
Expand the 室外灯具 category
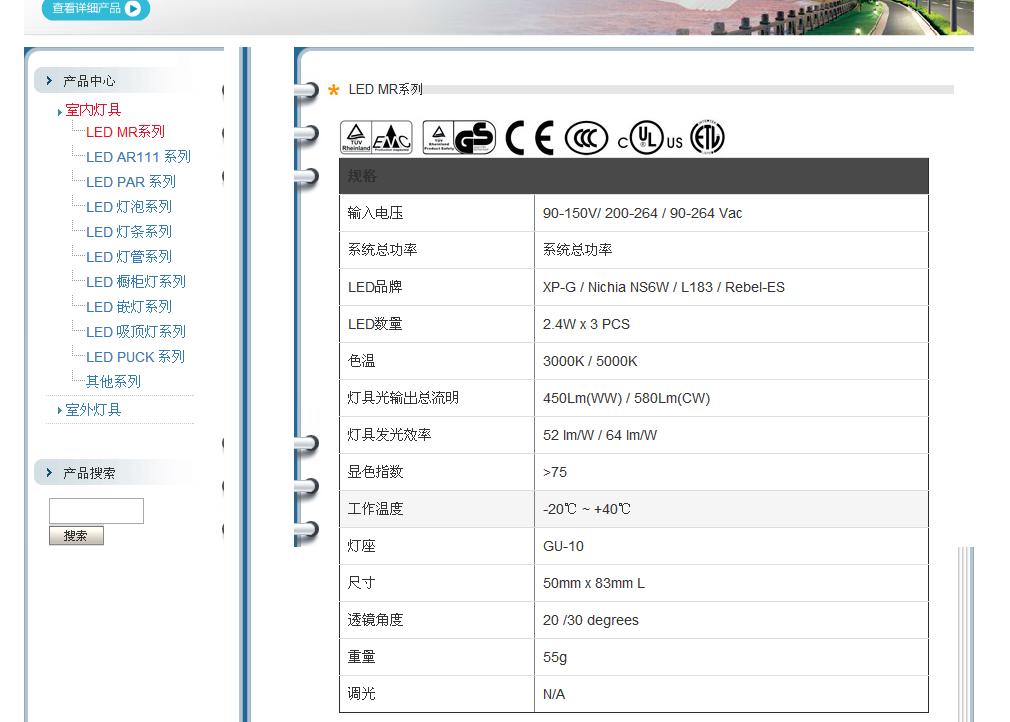[x=93, y=410]
